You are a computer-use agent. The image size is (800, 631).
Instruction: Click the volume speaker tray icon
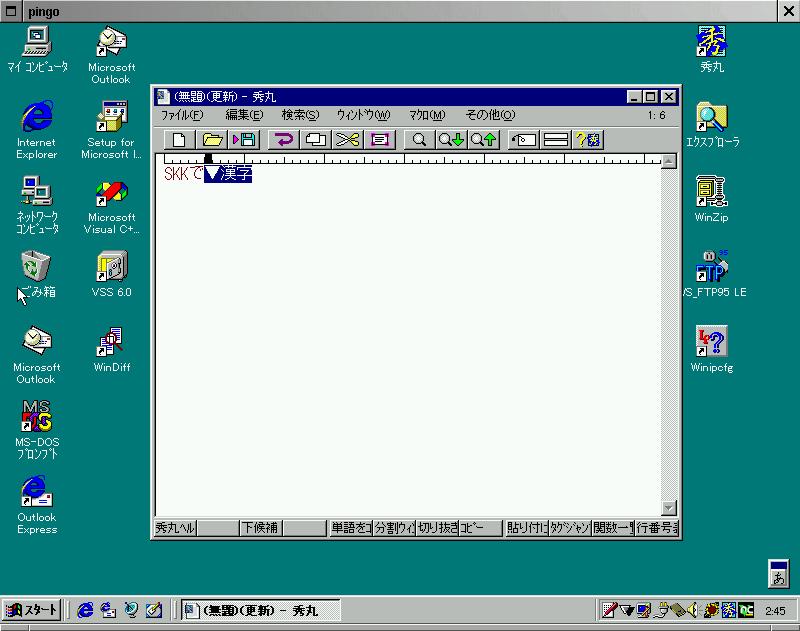693,610
